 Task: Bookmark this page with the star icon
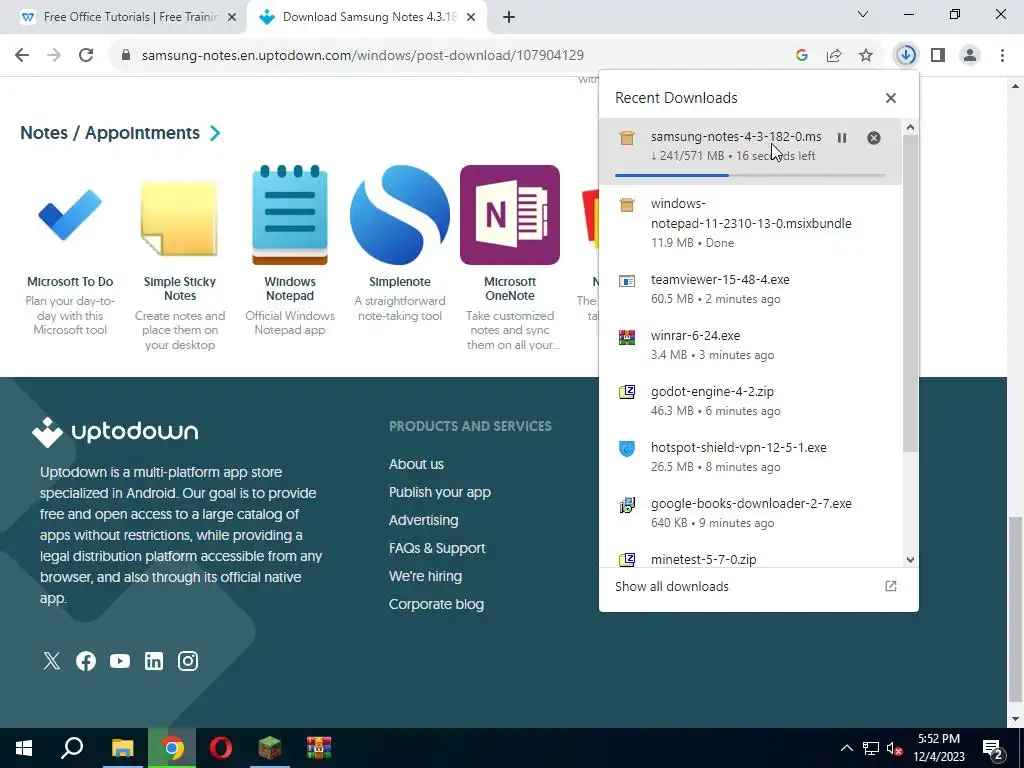point(866,56)
